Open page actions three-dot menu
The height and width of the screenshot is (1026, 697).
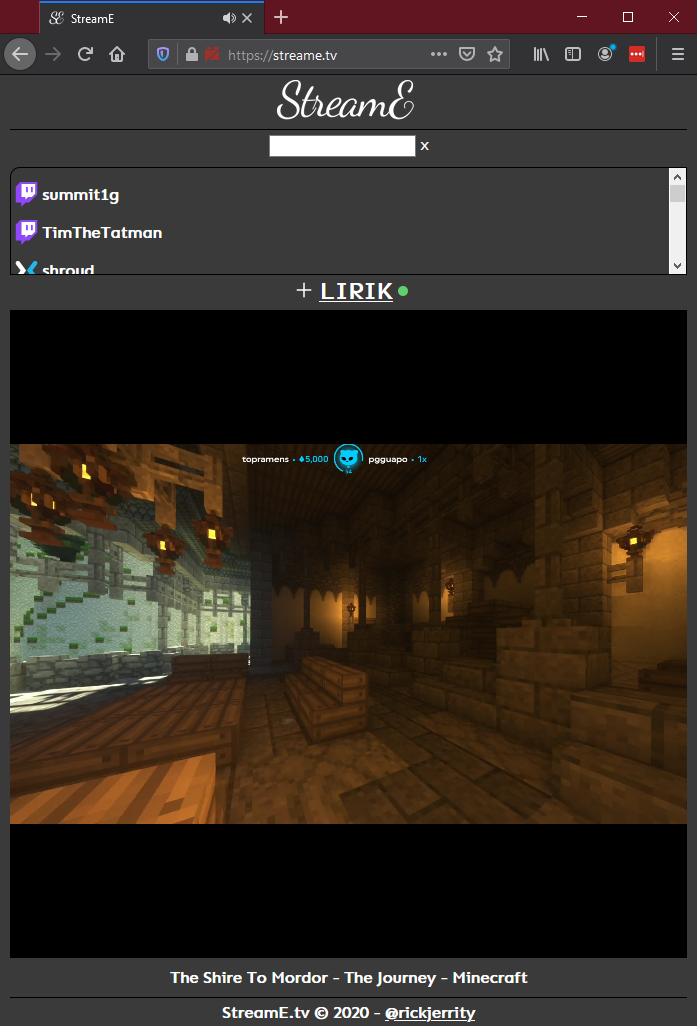[438, 54]
